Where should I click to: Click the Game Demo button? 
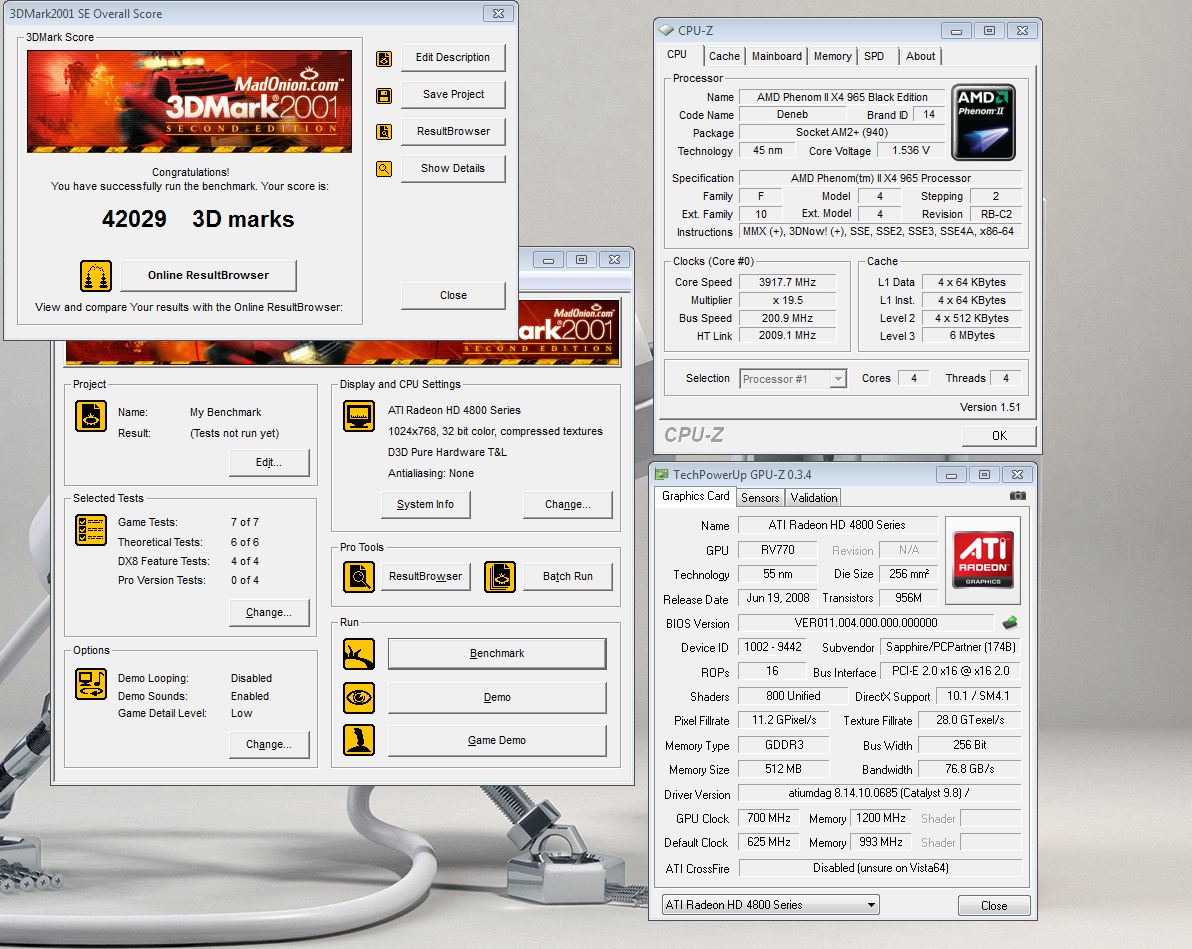496,741
